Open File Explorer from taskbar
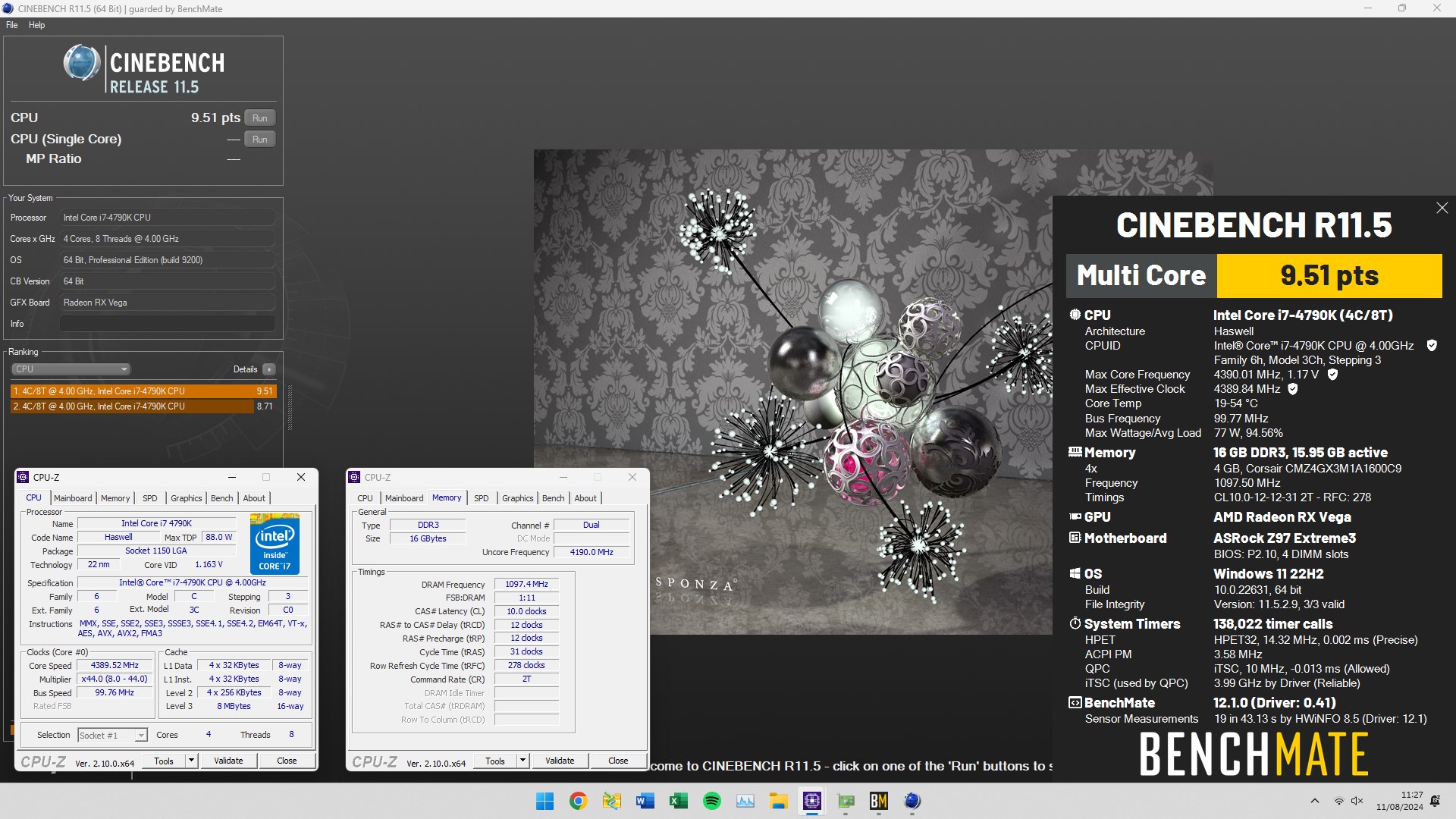Image resolution: width=1456 pixels, height=819 pixels. click(778, 801)
